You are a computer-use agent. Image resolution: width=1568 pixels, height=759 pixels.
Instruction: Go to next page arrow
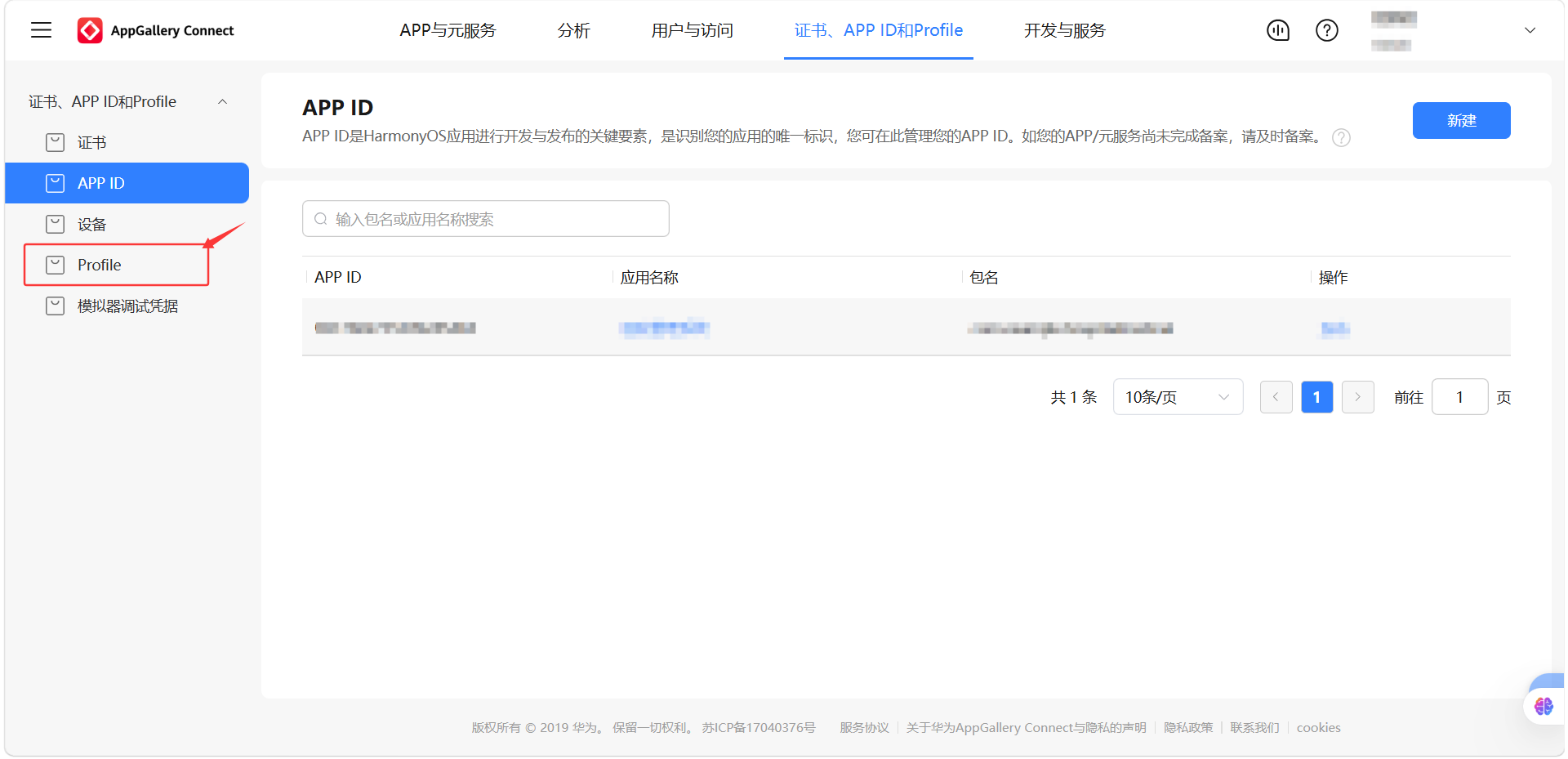(x=1357, y=397)
